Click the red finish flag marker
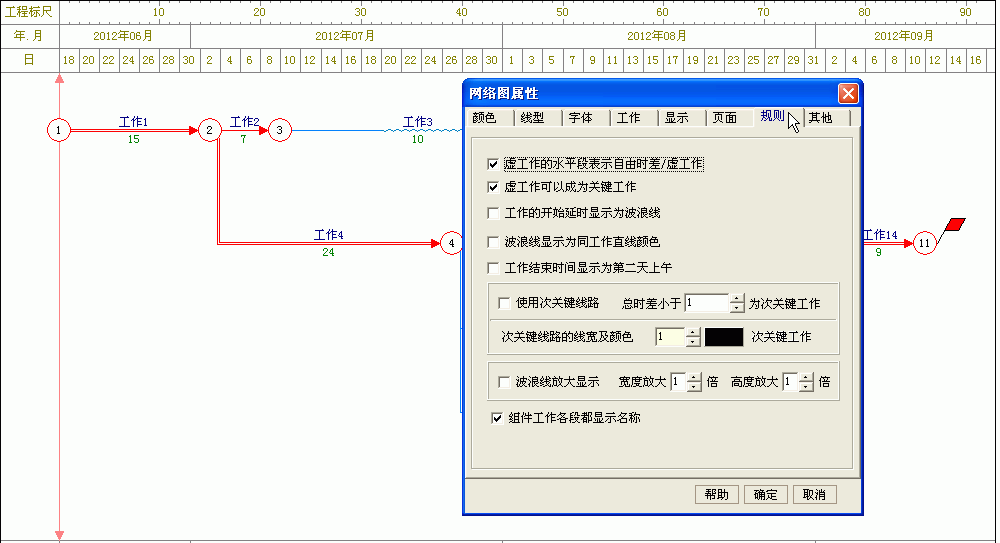This screenshot has height=543, width=1000. point(955,225)
